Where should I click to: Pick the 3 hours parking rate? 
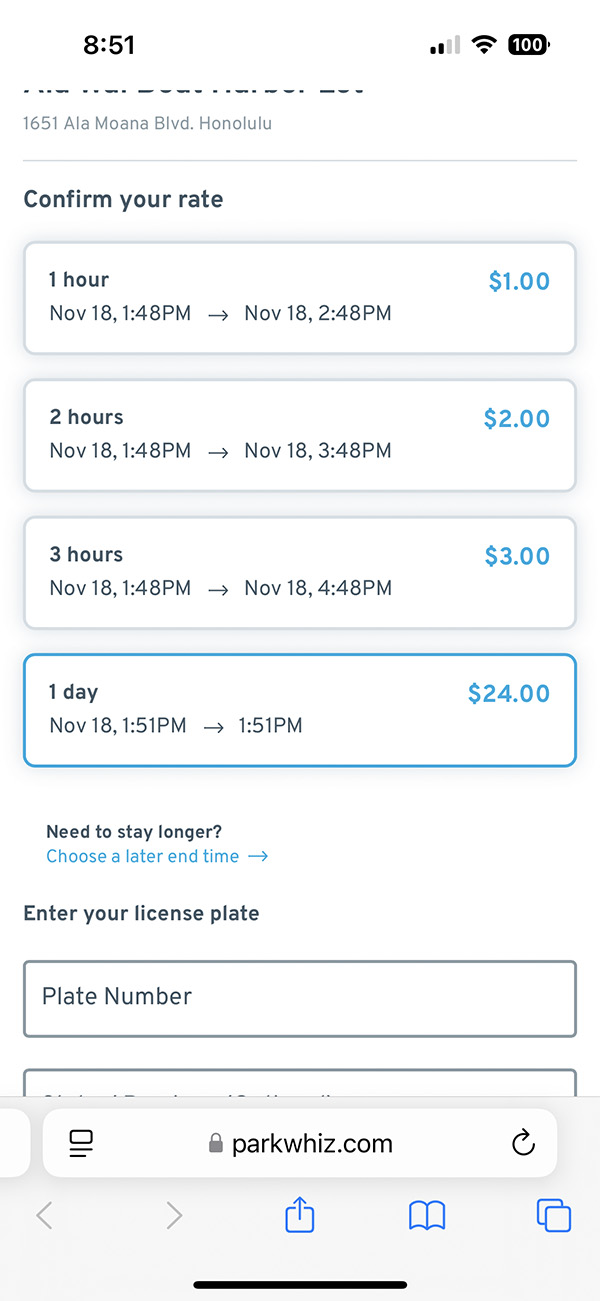(300, 572)
